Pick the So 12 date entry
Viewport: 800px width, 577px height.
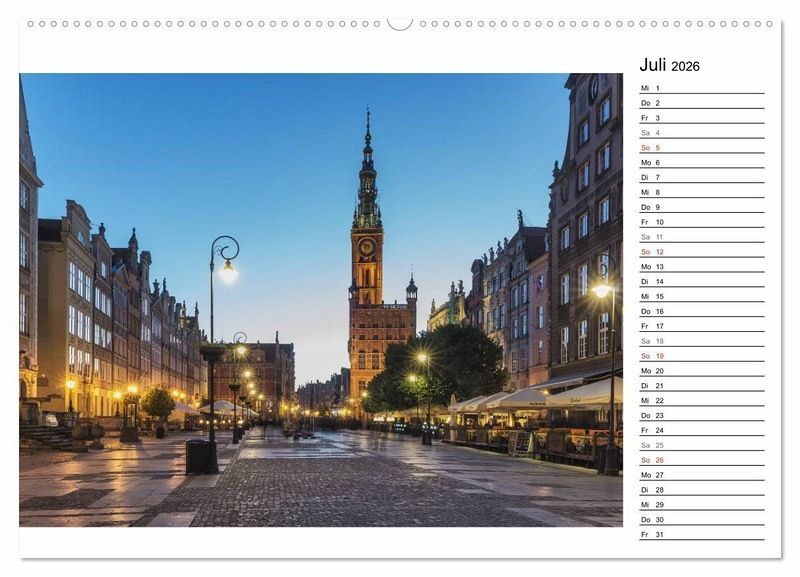click(x=700, y=252)
